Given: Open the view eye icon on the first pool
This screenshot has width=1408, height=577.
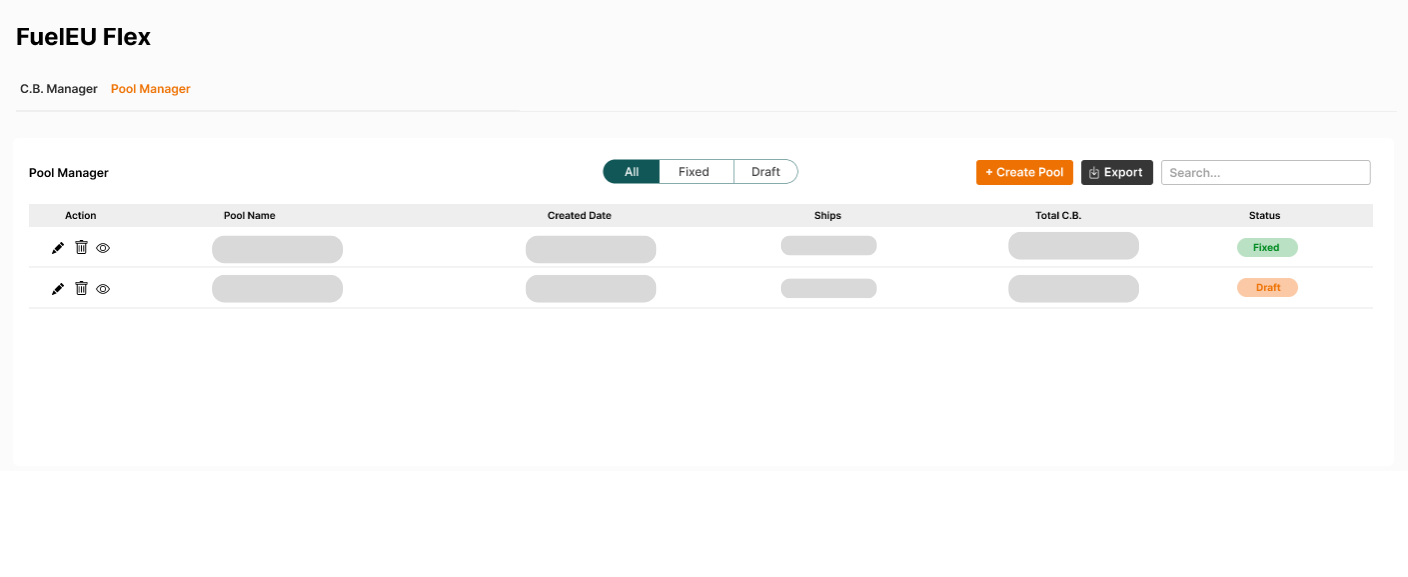Looking at the screenshot, I should (103, 247).
